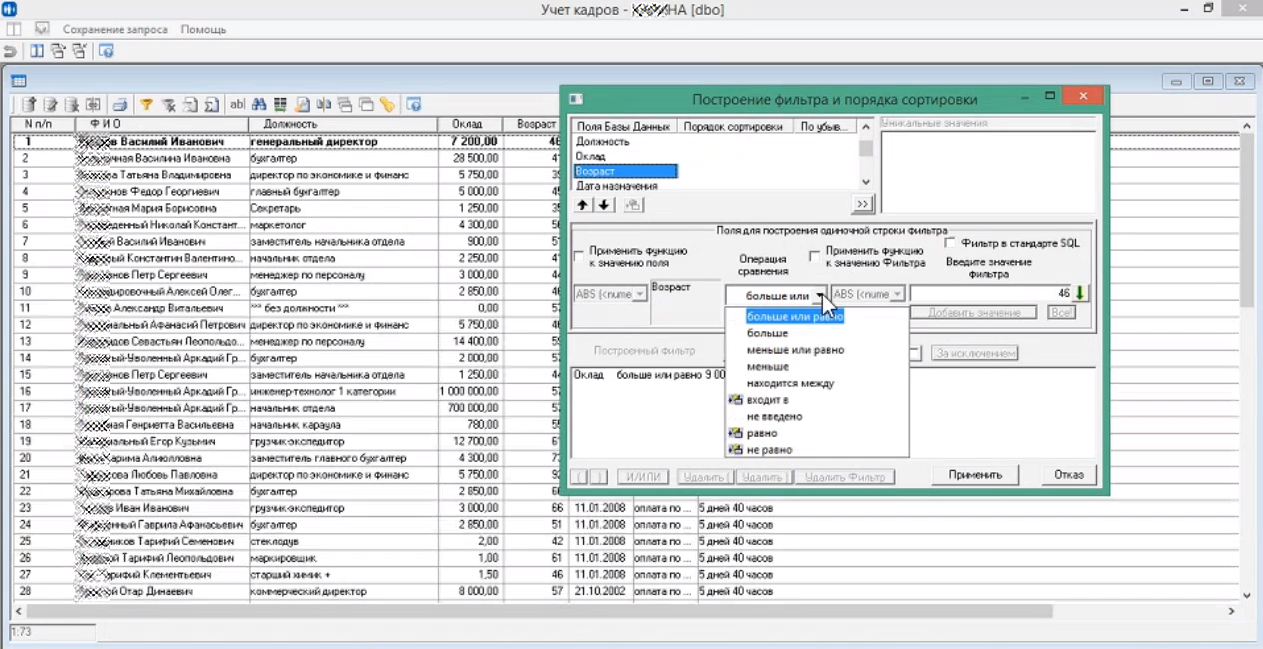This screenshot has height=649, width=1263.
Task: Click the '>>' unique values button
Action: 862,205
